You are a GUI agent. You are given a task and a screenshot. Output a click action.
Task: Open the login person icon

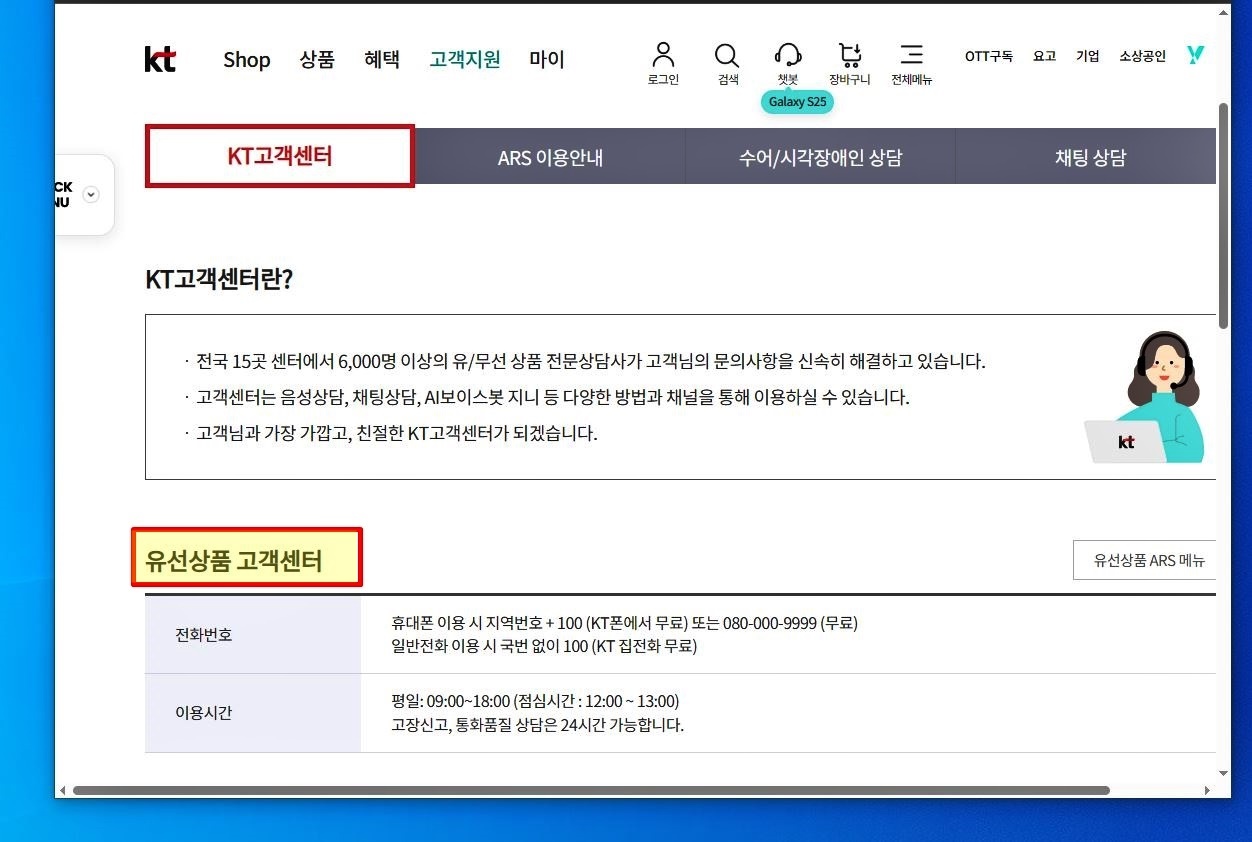[x=663, y=54]
